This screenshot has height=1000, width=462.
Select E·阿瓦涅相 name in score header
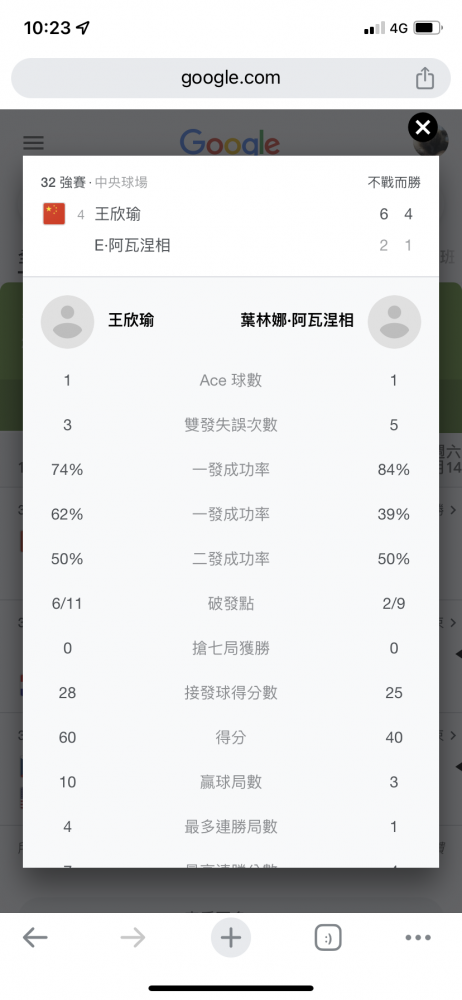pos(132,245)
